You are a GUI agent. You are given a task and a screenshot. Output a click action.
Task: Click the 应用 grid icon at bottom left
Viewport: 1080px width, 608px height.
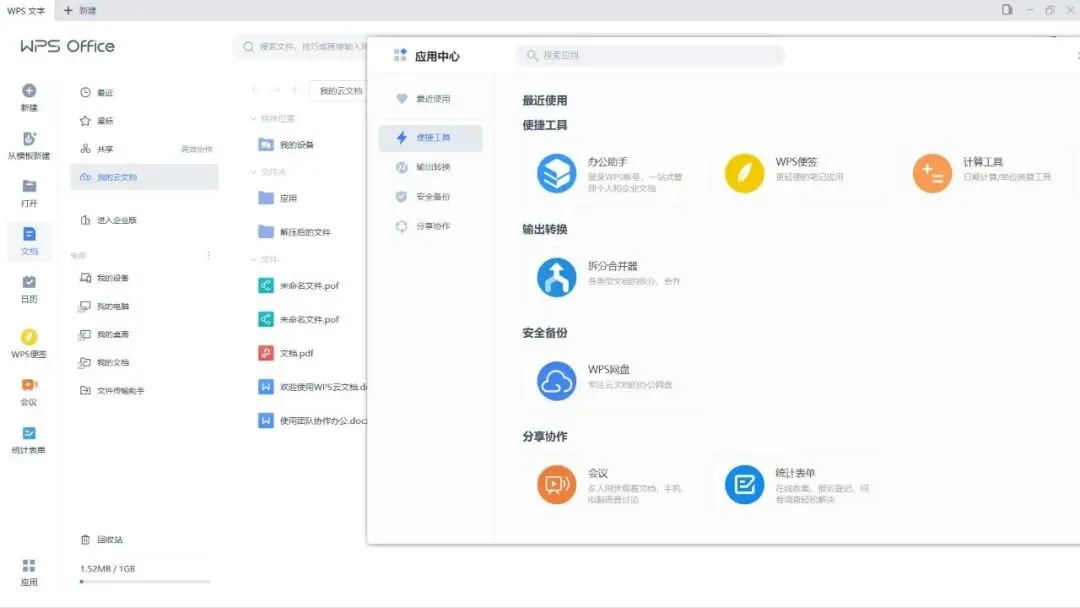[29, 565]
